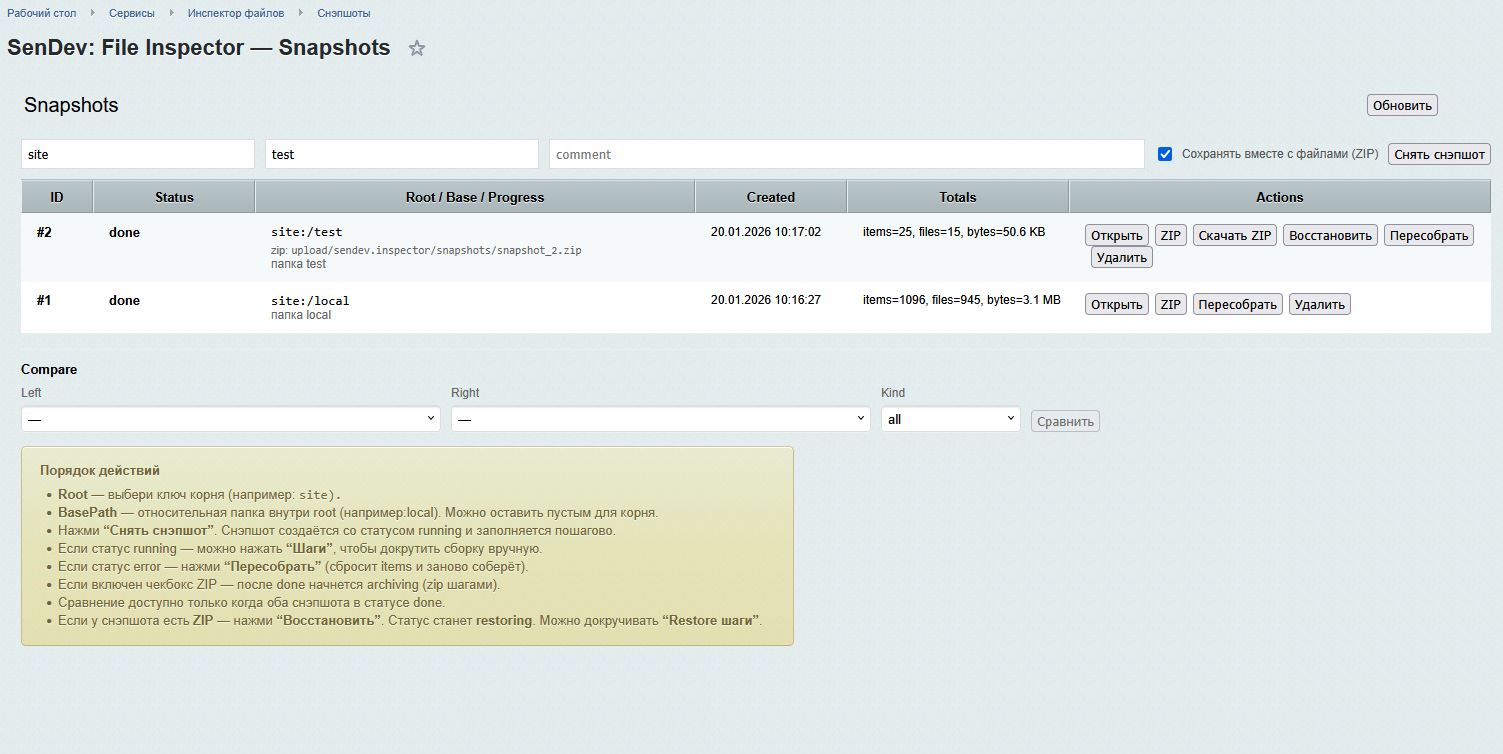Image resolution: width=1503 pixels, height=754 pixels.
Task: Go to "Инспектор файлов" via breadcrumb
Action: point(236,13)
